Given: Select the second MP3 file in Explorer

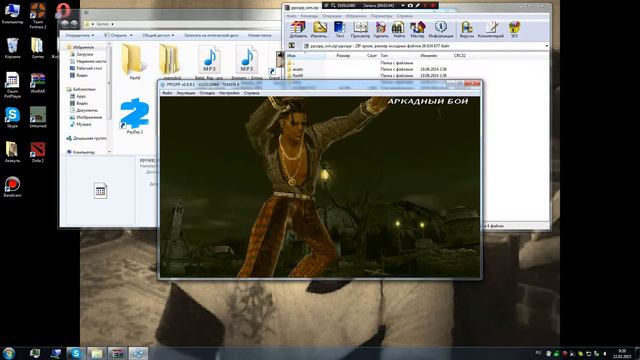Looking at the screenshot, I should coord(247,61).
